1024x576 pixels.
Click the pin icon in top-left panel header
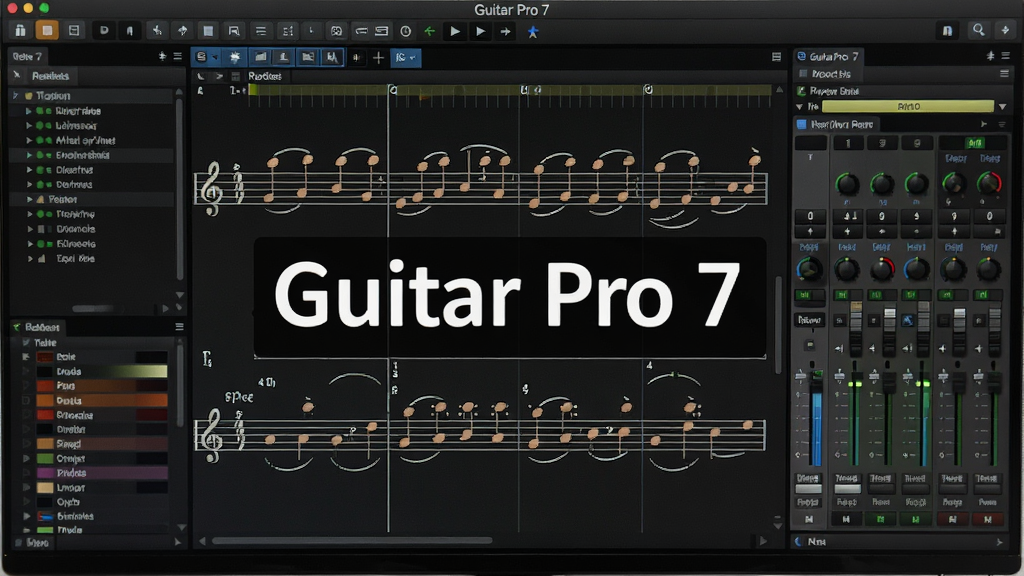point(163,56)
